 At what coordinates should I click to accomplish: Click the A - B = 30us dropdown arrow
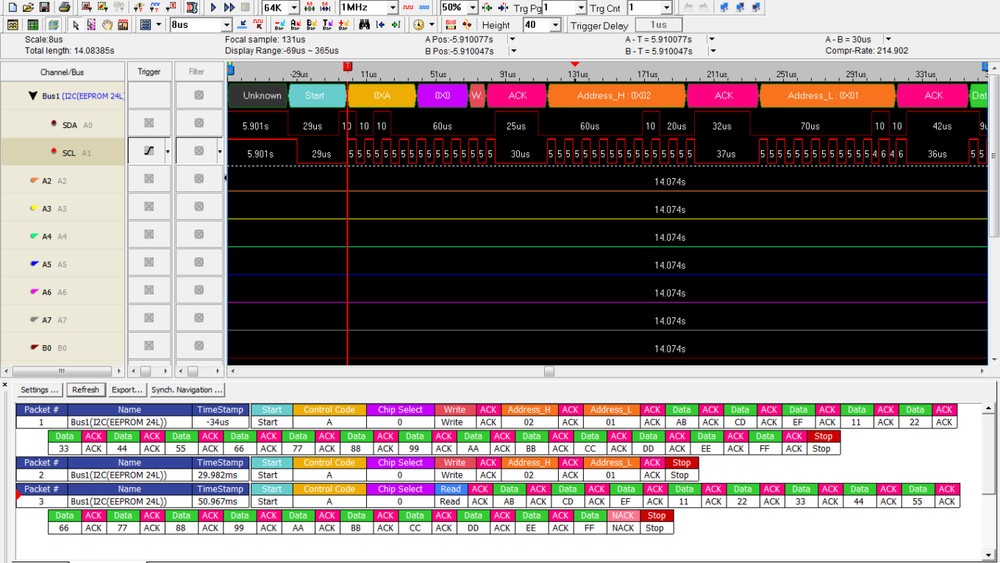coord(888,40)
